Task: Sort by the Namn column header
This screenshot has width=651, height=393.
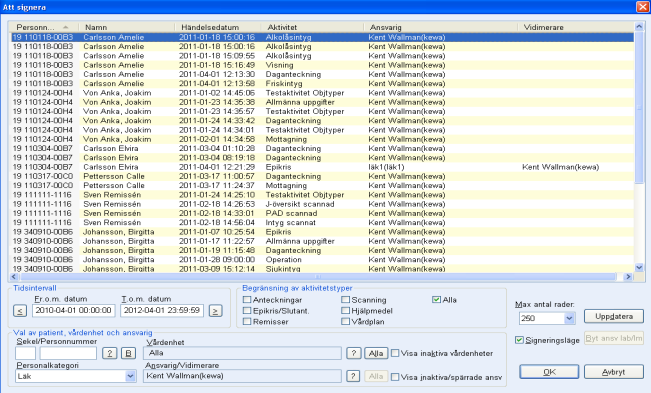Action: click(x=127, y=27)
